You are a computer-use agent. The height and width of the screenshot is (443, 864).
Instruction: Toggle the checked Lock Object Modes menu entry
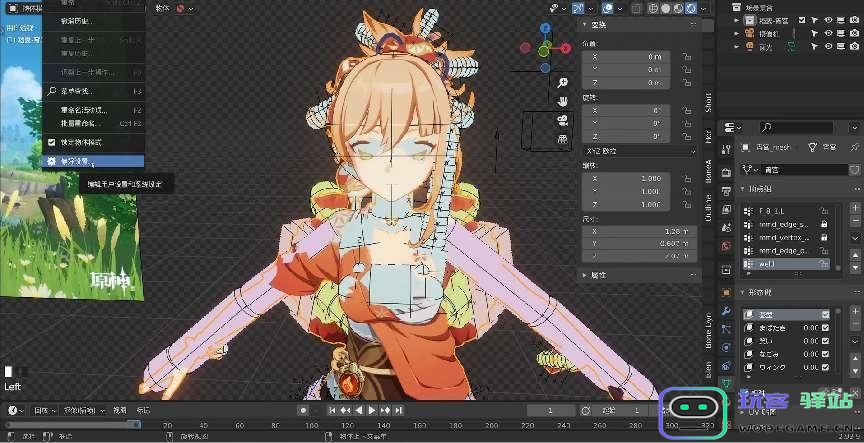93,142
